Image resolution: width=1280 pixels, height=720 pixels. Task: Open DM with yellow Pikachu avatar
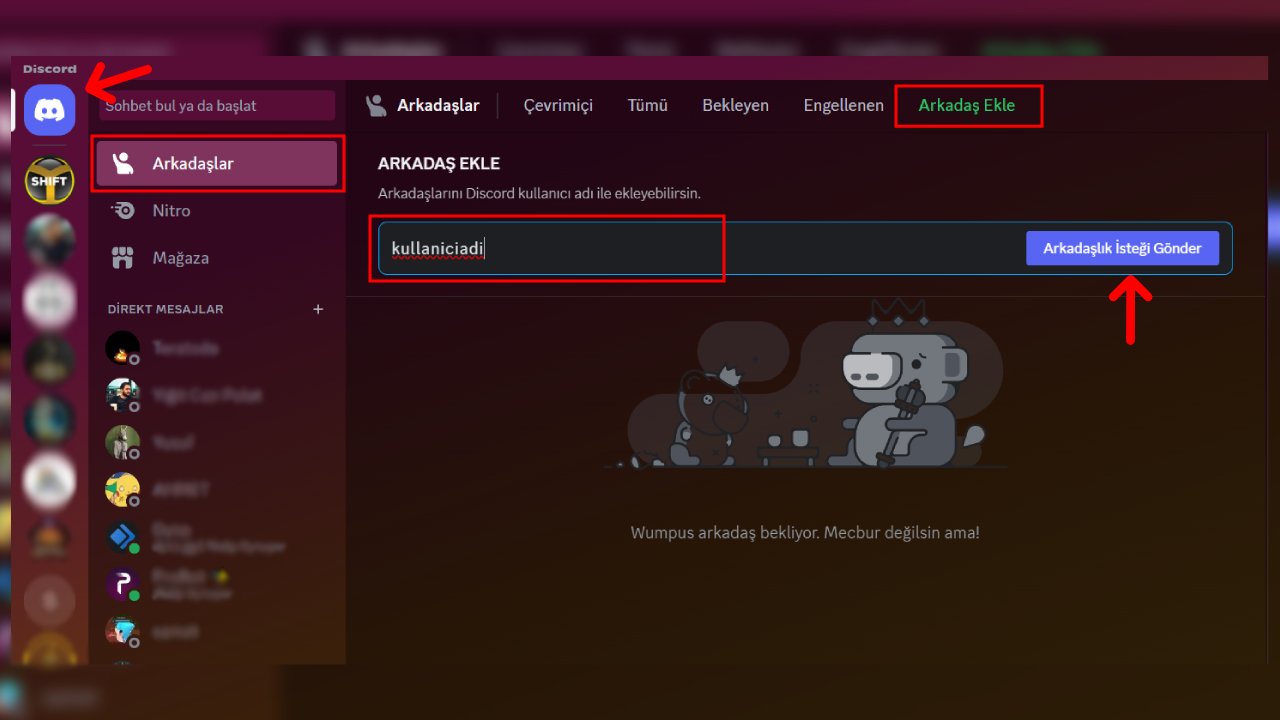click(x=122, y=489)
